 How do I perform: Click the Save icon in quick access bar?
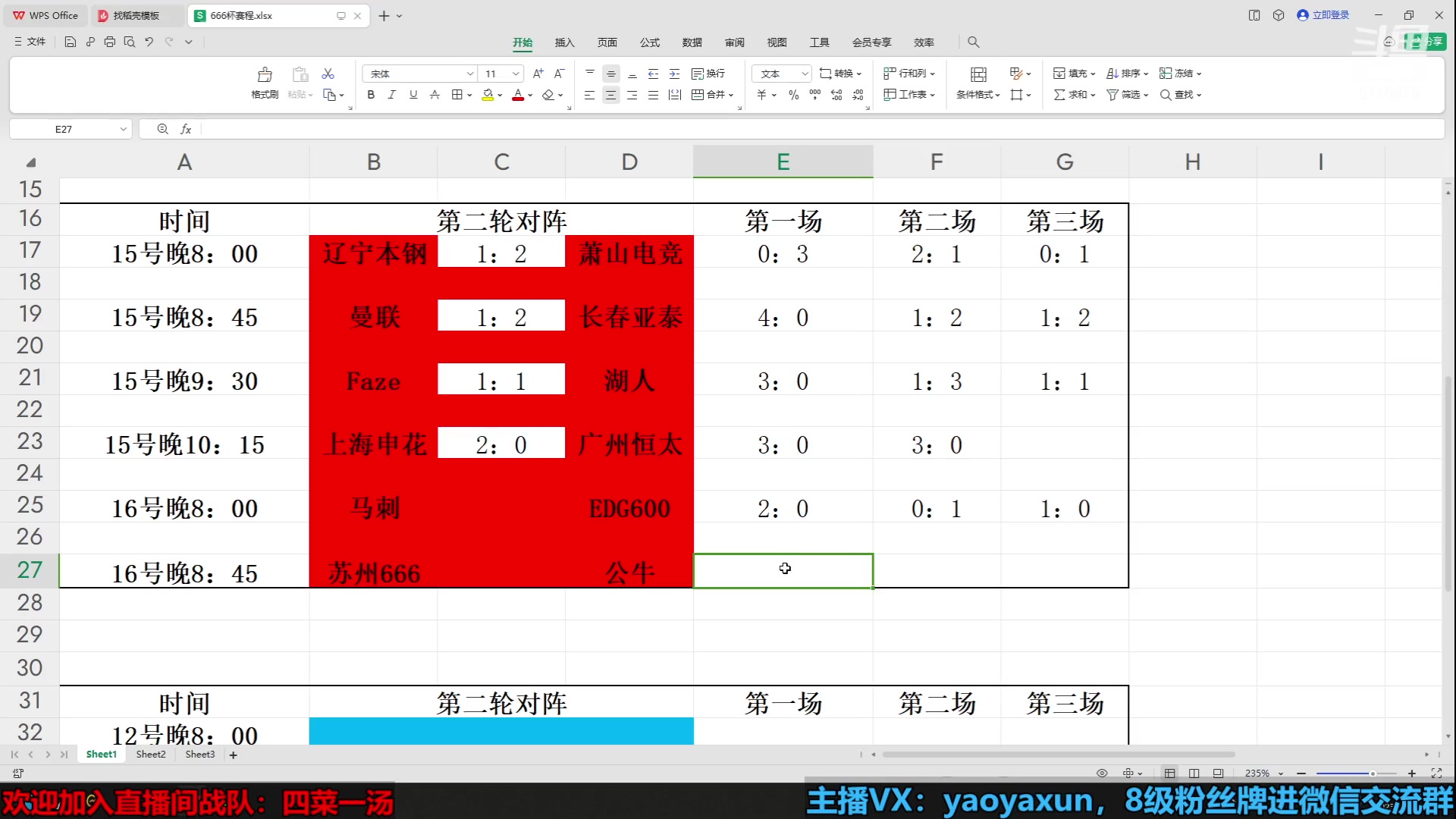pos(71,42)
